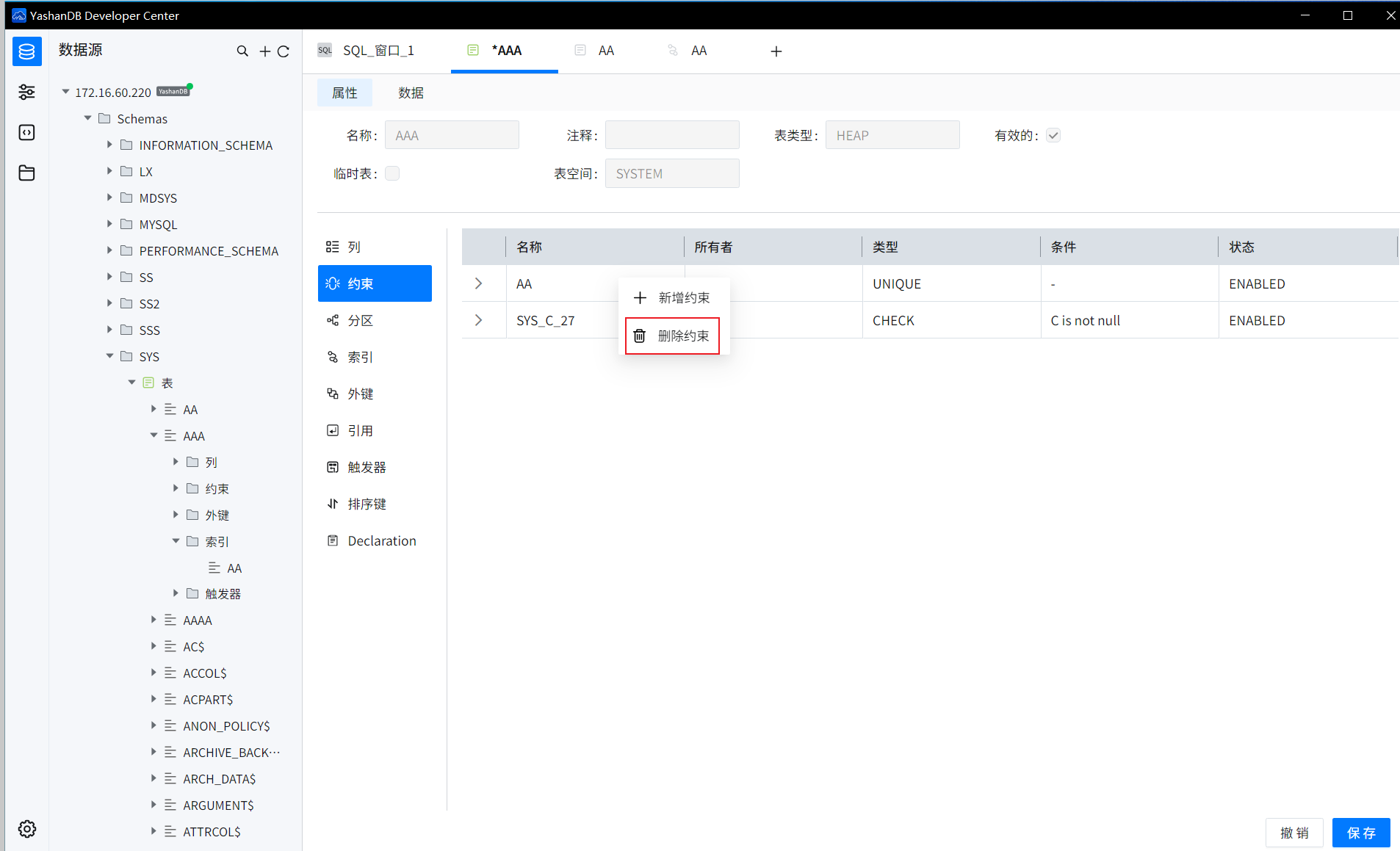This screenshot has height=851, width=1400.
Task: Choose 新增约束 in the context menu
Action: [672, 297]
